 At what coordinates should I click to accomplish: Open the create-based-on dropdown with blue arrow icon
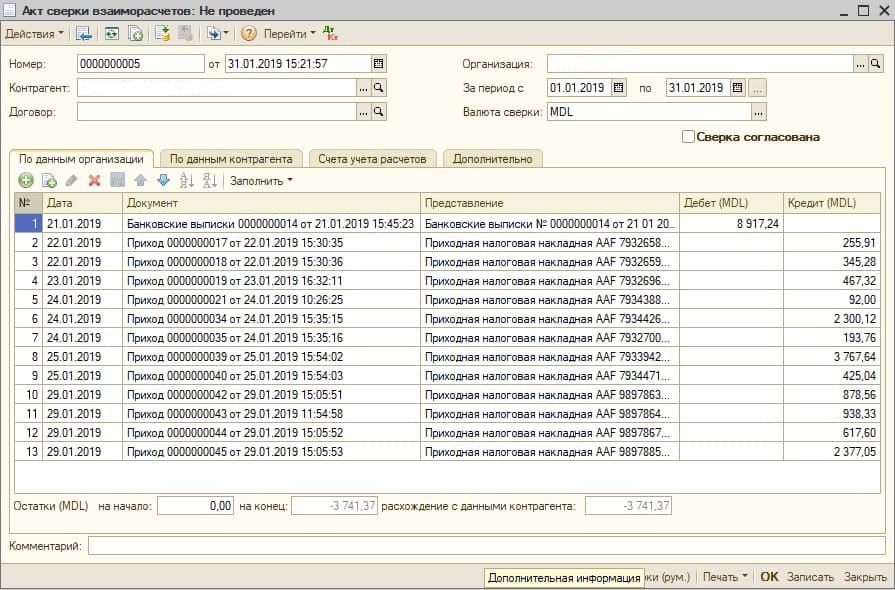[x=217, y=34]
